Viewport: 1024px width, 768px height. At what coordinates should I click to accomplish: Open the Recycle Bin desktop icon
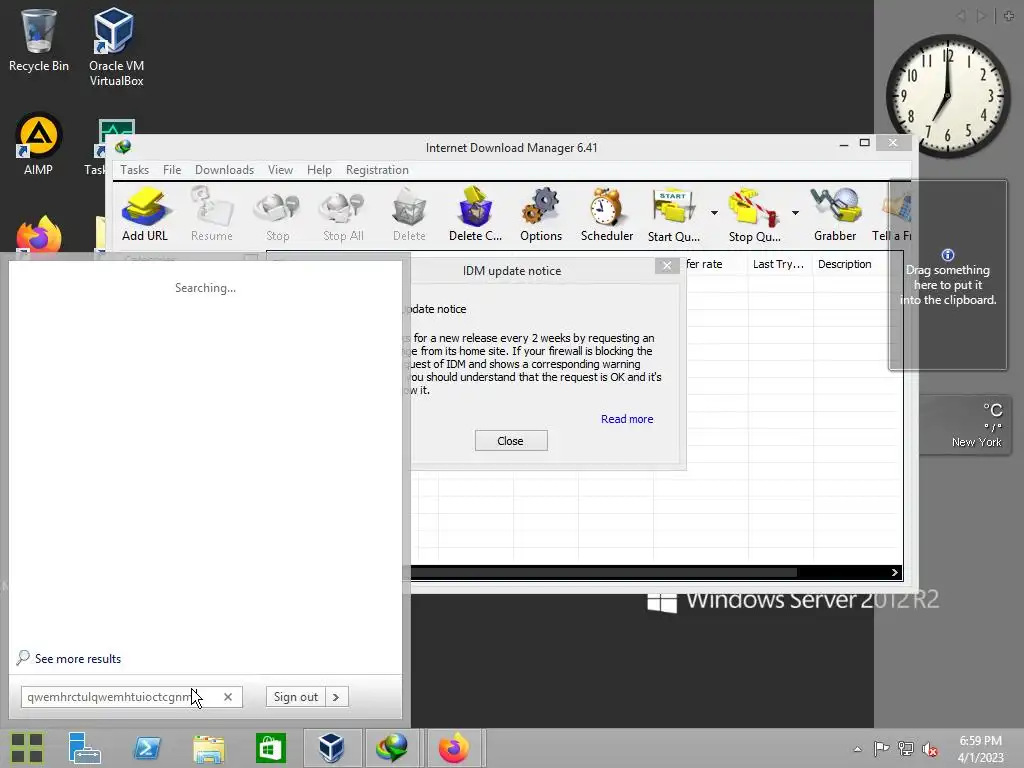(x=39, y=40)
